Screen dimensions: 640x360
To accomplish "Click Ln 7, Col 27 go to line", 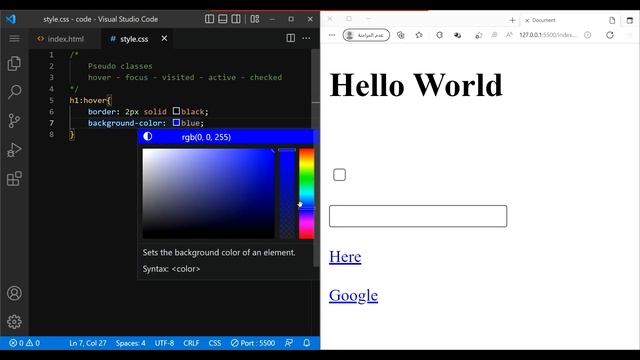I will [x=88, y=343].
